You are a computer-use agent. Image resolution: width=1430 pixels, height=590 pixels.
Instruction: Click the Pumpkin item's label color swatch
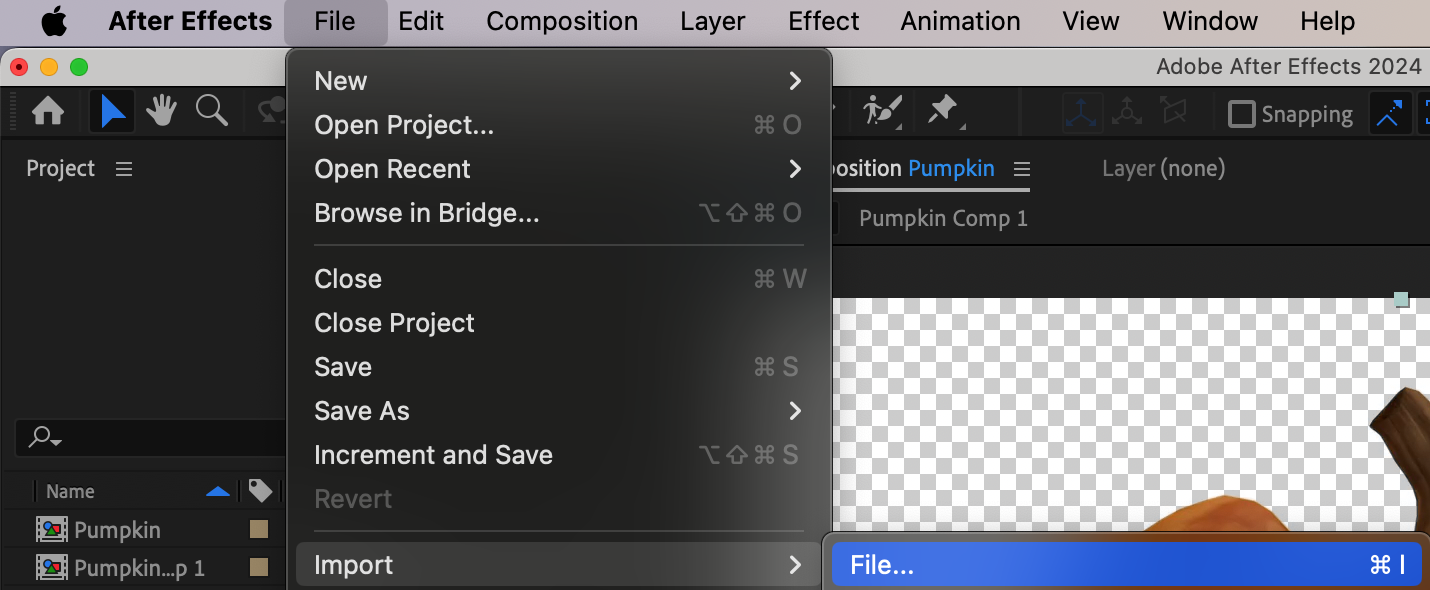(258, 530)
